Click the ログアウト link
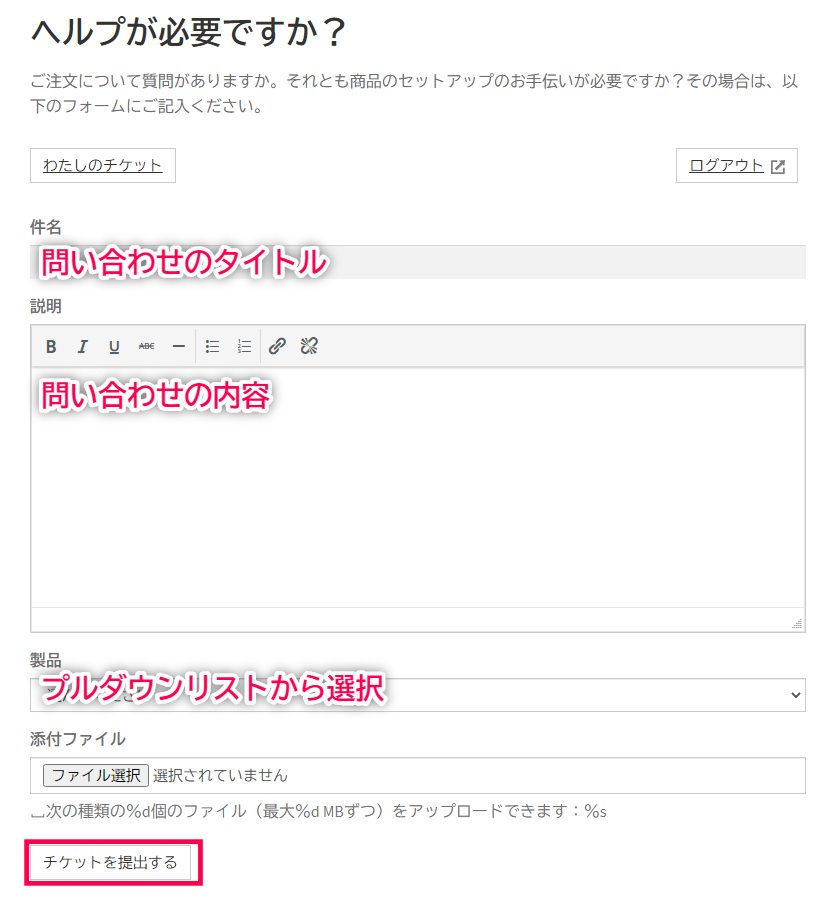This screenshot has height=900, width=833. [x=726, y=166]
